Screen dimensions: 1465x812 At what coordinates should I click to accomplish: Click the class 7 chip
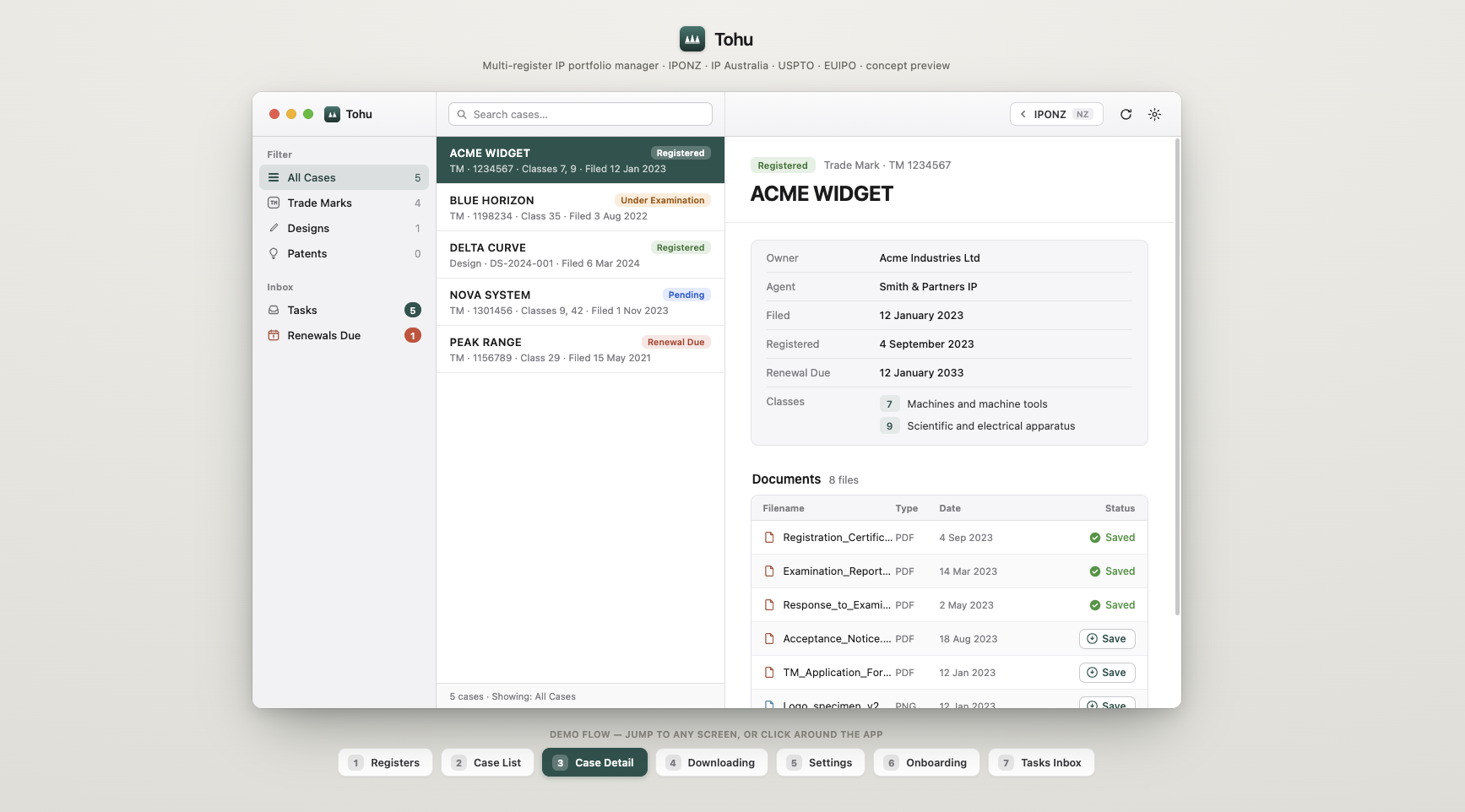(x=889, y=404)
